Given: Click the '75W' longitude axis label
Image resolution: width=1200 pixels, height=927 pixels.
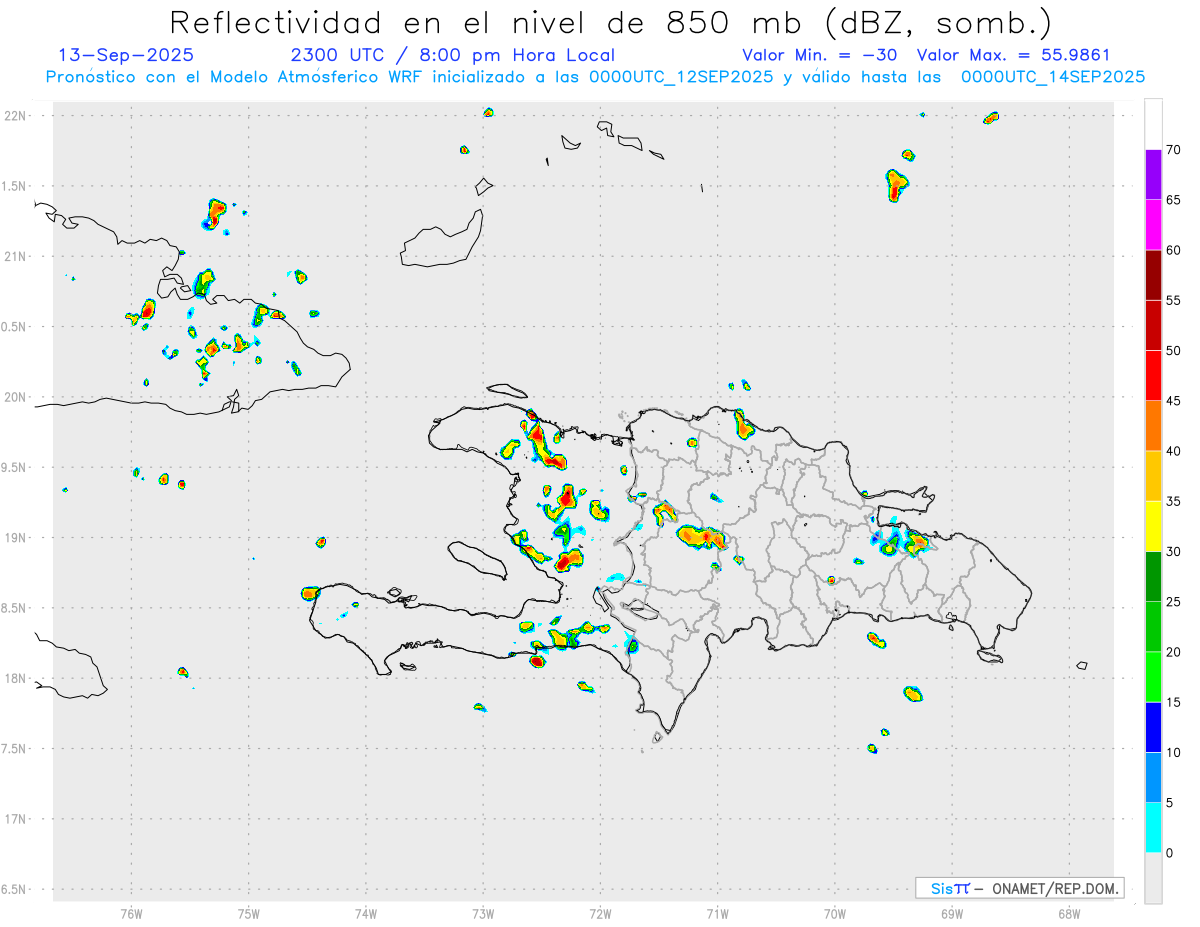Looking at the screenshot, I should (248, 913).
